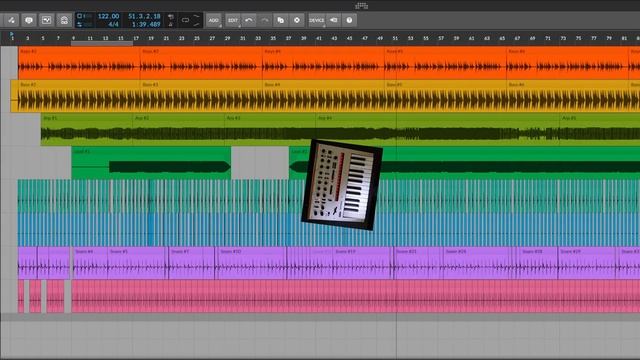The image size is (640, 360).
Task: Click bar 79 on the timeline ruler
Action: (x=609, y=38)
